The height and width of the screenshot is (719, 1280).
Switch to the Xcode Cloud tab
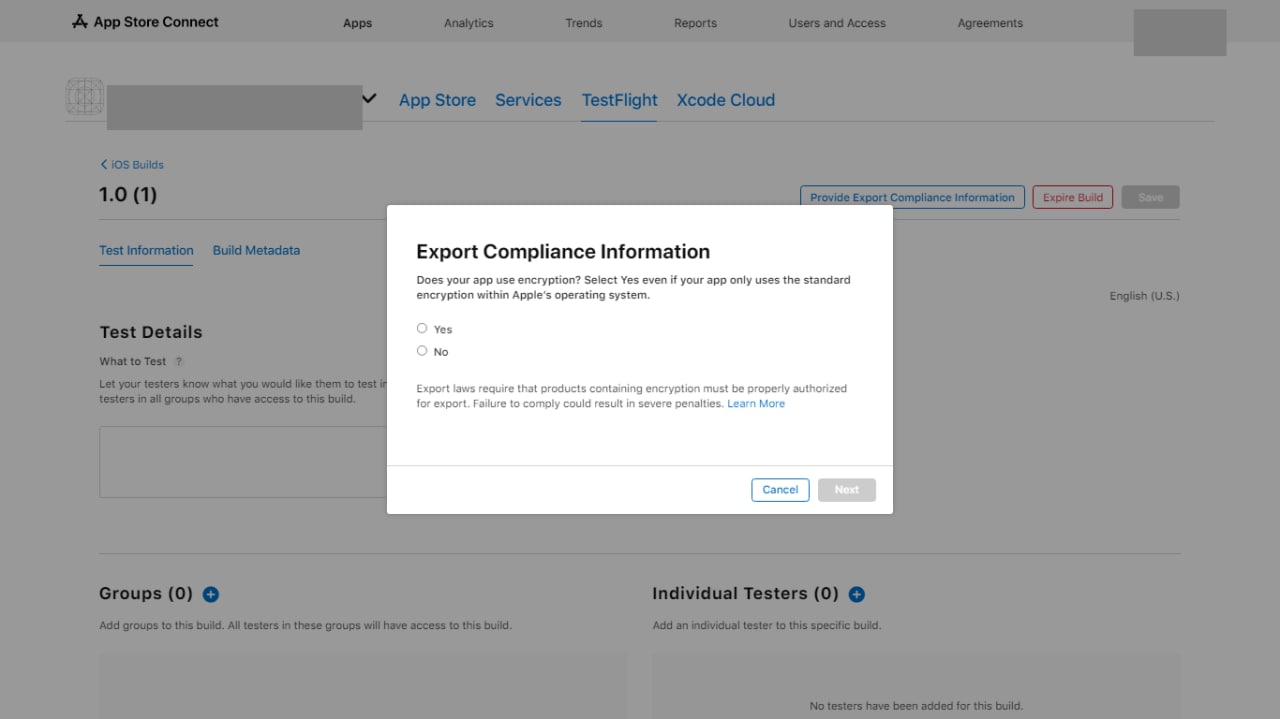tap(726, 100)
